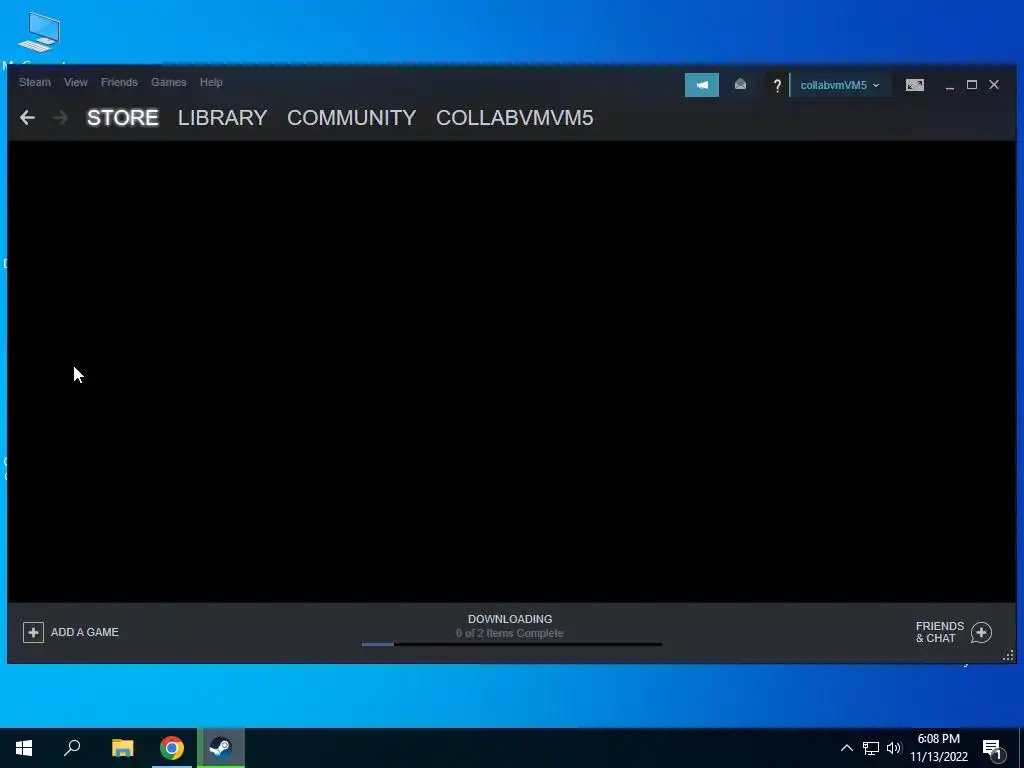Go back with the Steam back arrow

click(x=27, y=118)
